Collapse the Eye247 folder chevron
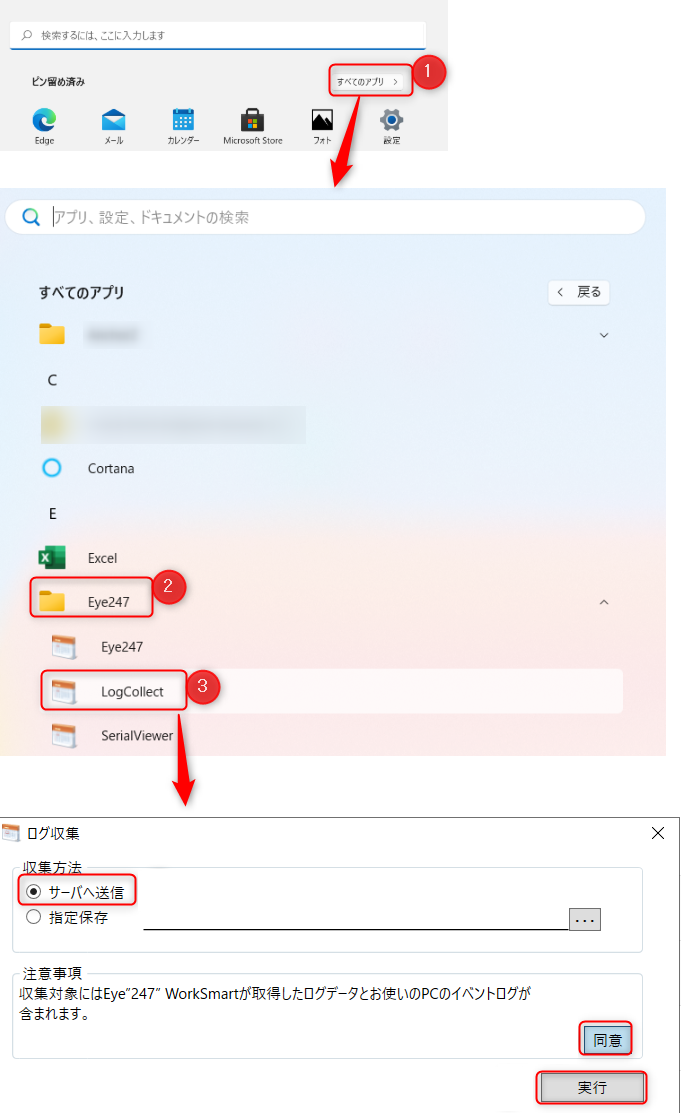 click(x=604, y=602)
